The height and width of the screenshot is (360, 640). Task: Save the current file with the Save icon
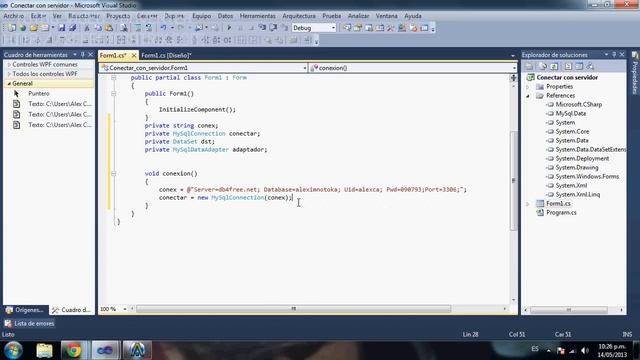pos(62,28)
